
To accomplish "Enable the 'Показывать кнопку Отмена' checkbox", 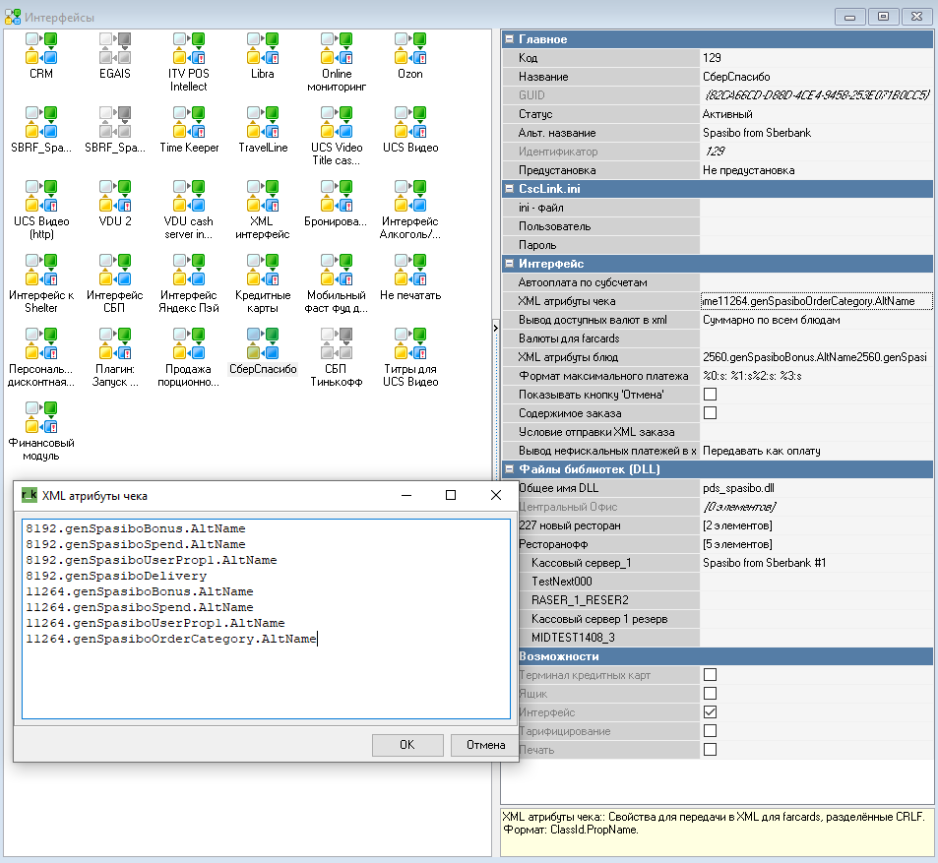I will [x=710, y=394].
